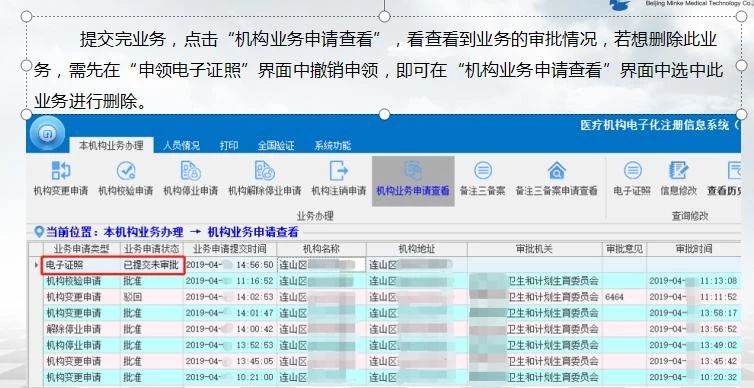
Task: Open 机构解除停业申请 icon
Action: 264,171
